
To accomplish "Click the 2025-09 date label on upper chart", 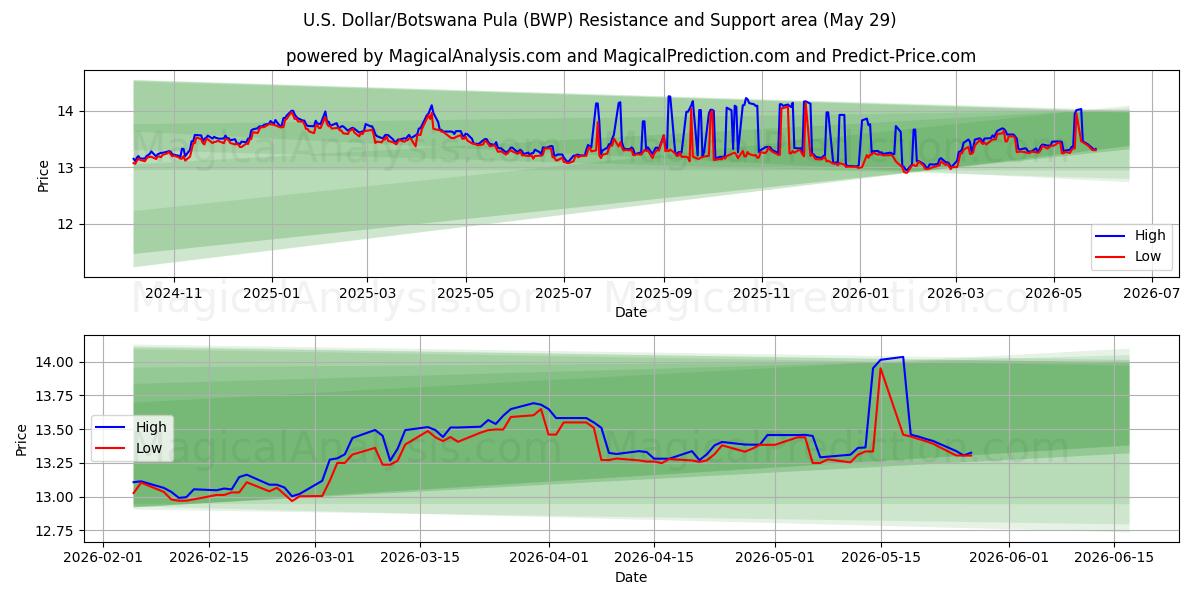I will click(664, 294).
